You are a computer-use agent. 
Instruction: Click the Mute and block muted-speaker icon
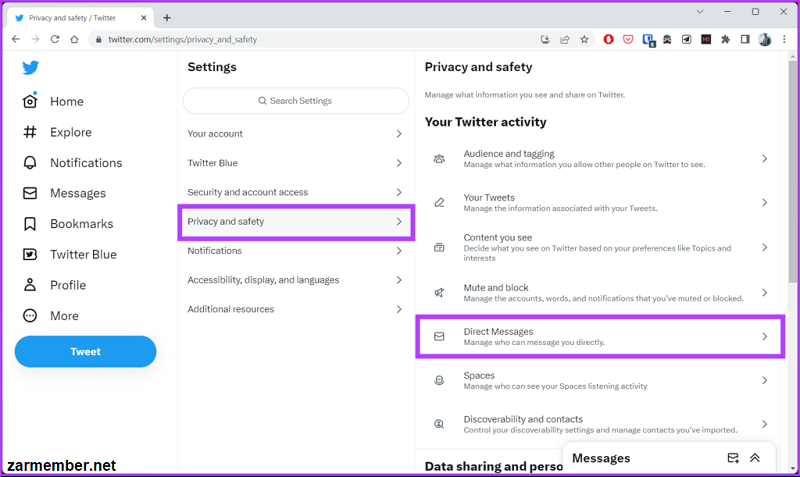pos(439,292)
